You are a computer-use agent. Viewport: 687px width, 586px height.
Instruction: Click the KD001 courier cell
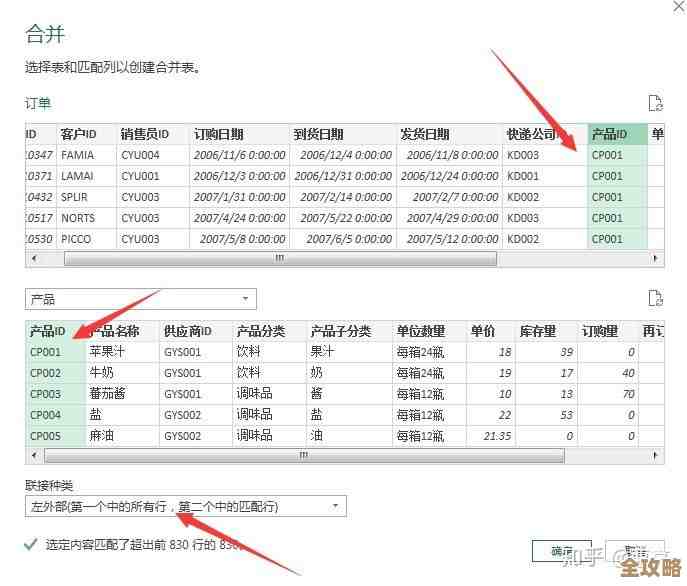[x=545, y=176]
